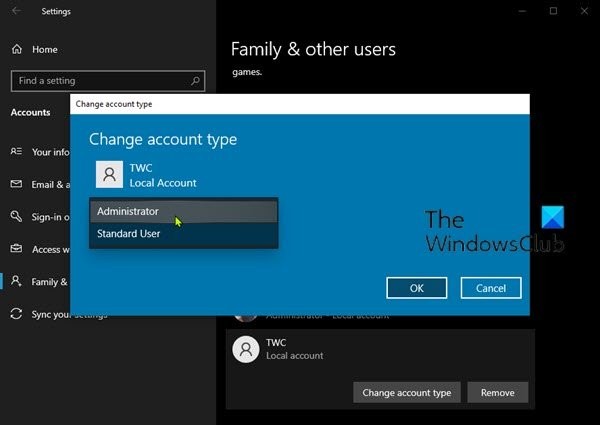This screenshot has width=600, height=425.
Task: Open the Email & accounts sidebar item
Action: 40,184
